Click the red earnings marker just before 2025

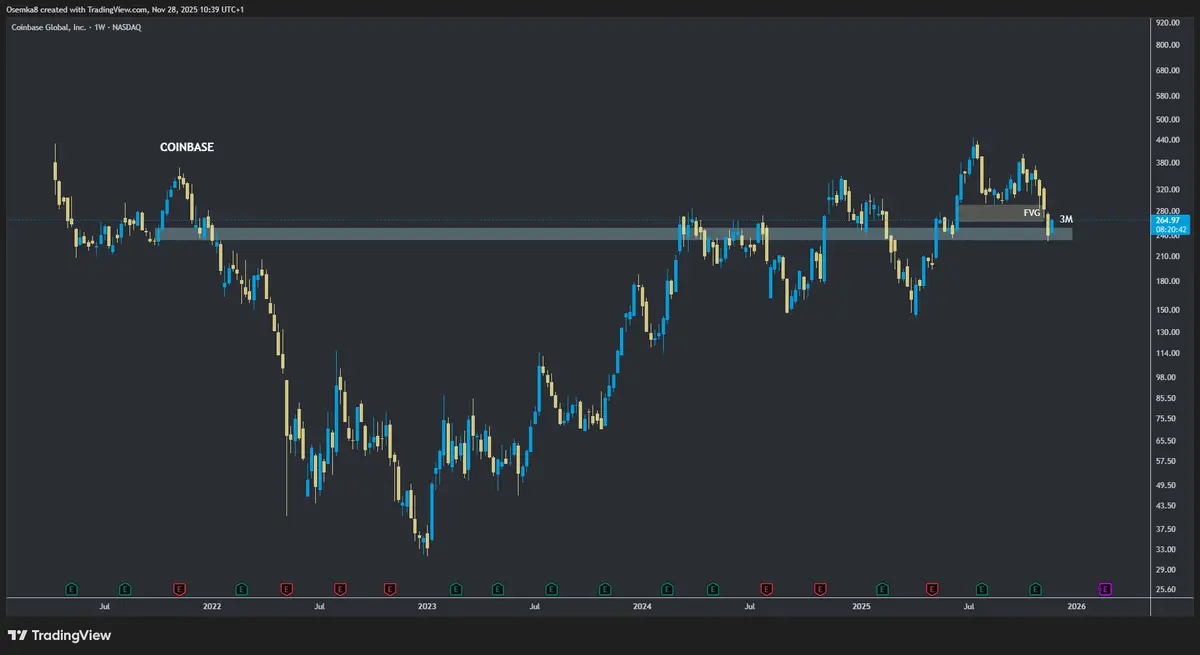point(821,589)
